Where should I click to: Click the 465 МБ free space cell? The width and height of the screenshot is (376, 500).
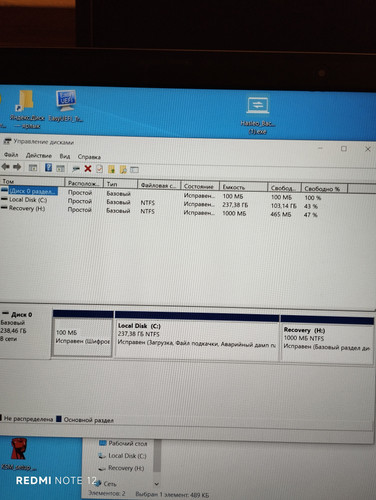tap(281, 215)
